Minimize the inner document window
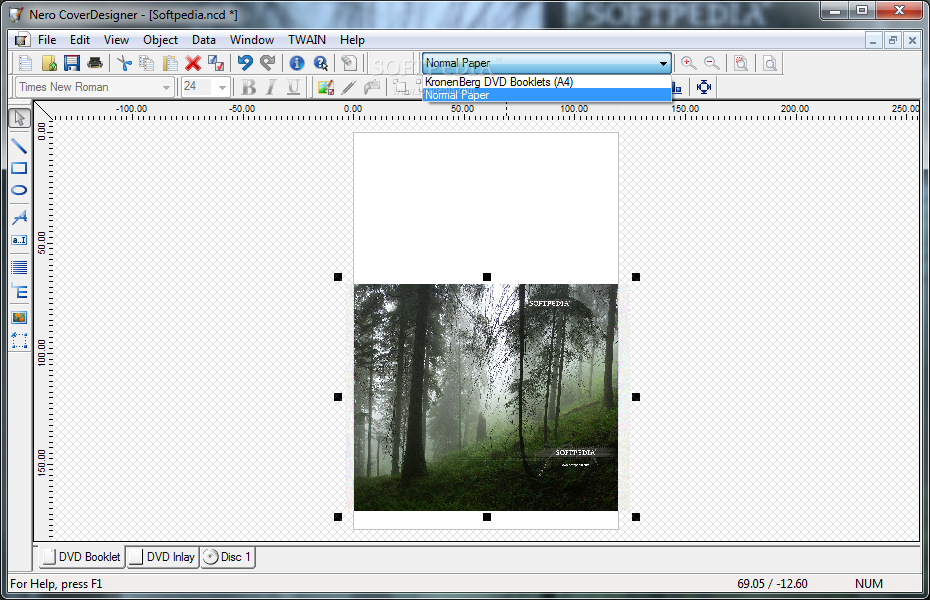This screenshot has height=600, width=930. pos(872,40)
